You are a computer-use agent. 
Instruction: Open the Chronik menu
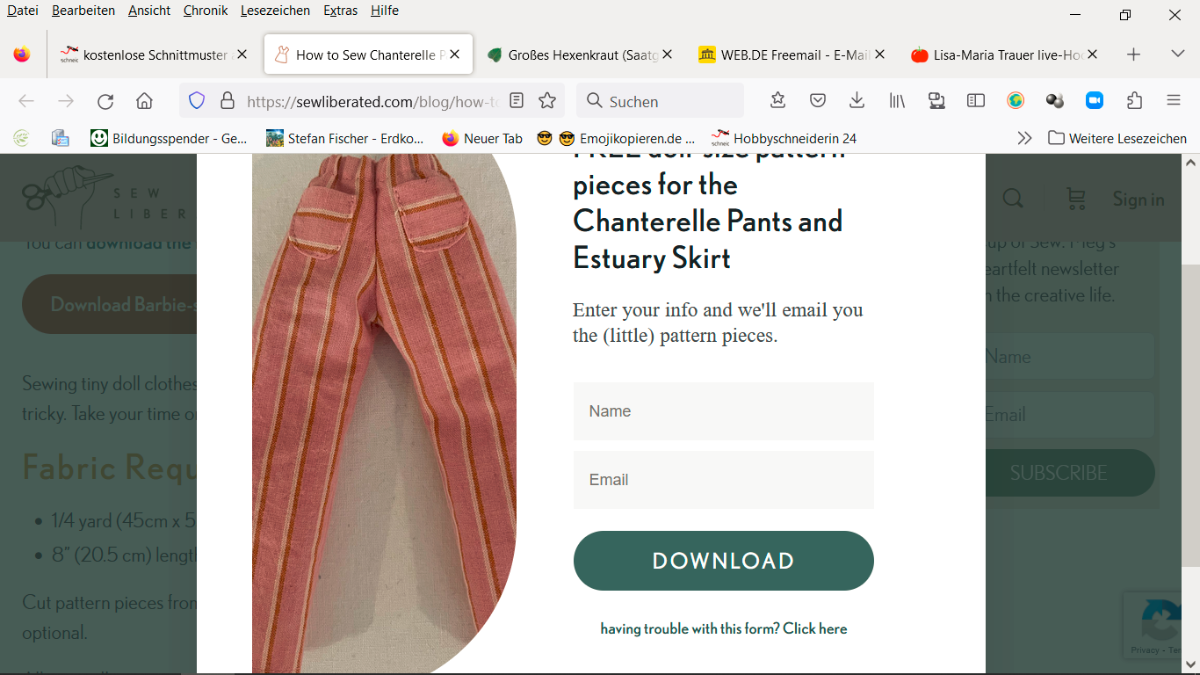point(205,10)
